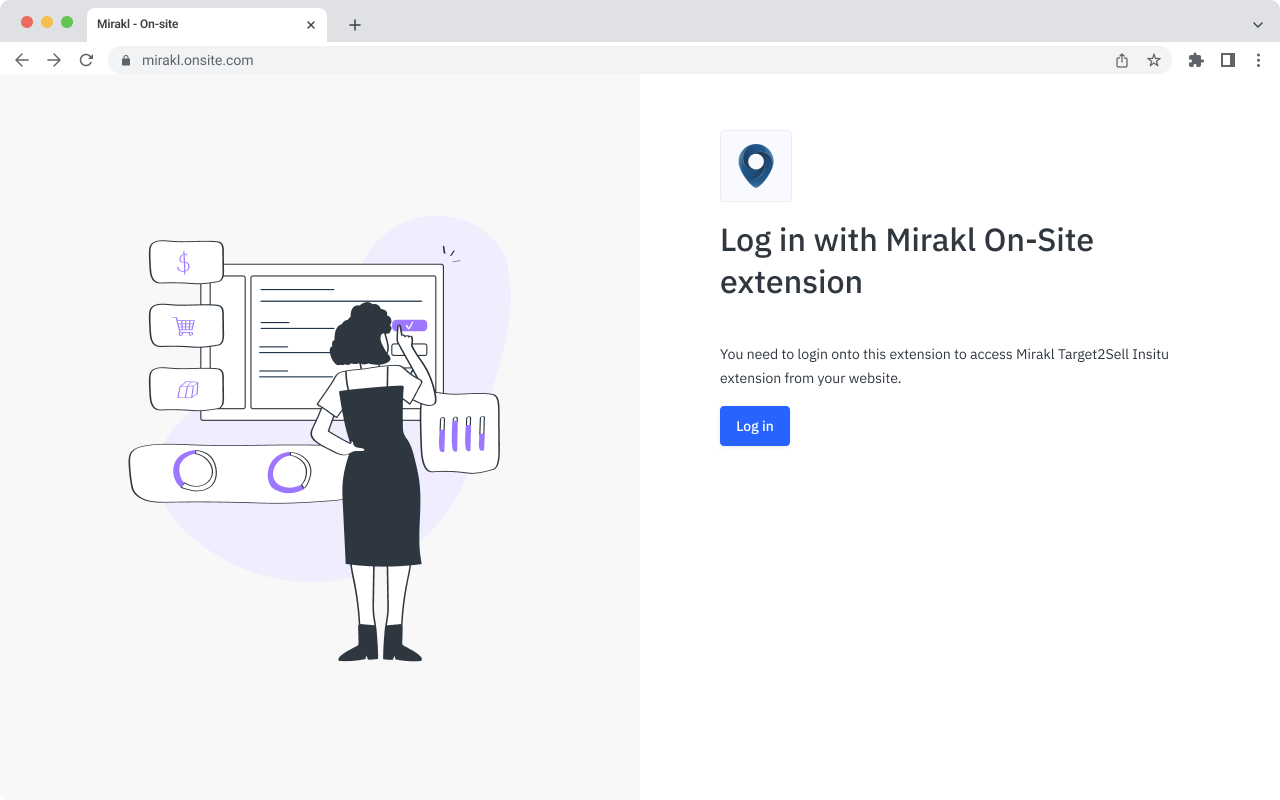This screenshot has width=1280, height=800.
Task: Click the Mirakl location pin logo
Action: (755, 165)
